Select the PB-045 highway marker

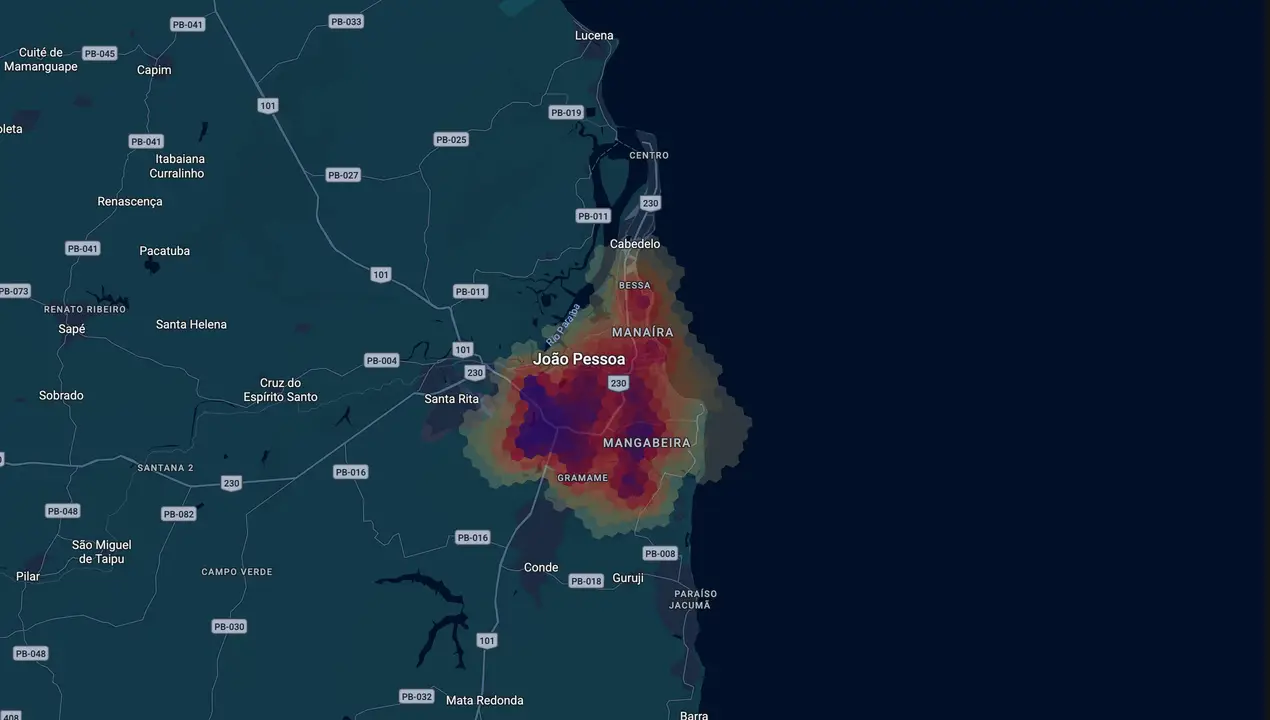(x=100, y=53)
